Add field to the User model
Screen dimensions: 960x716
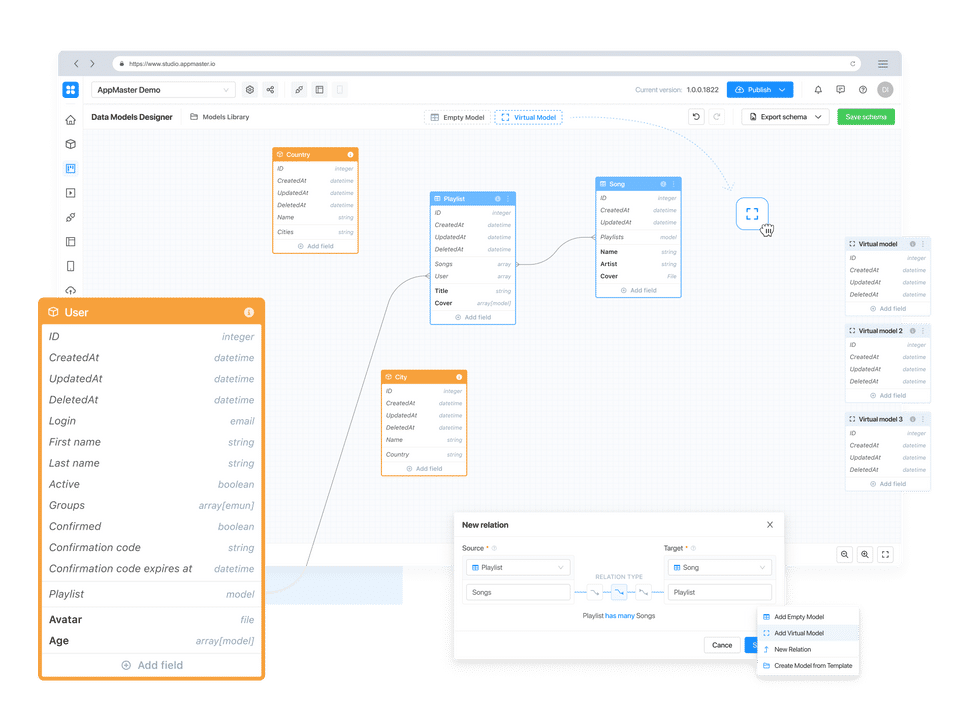[152, 665]
